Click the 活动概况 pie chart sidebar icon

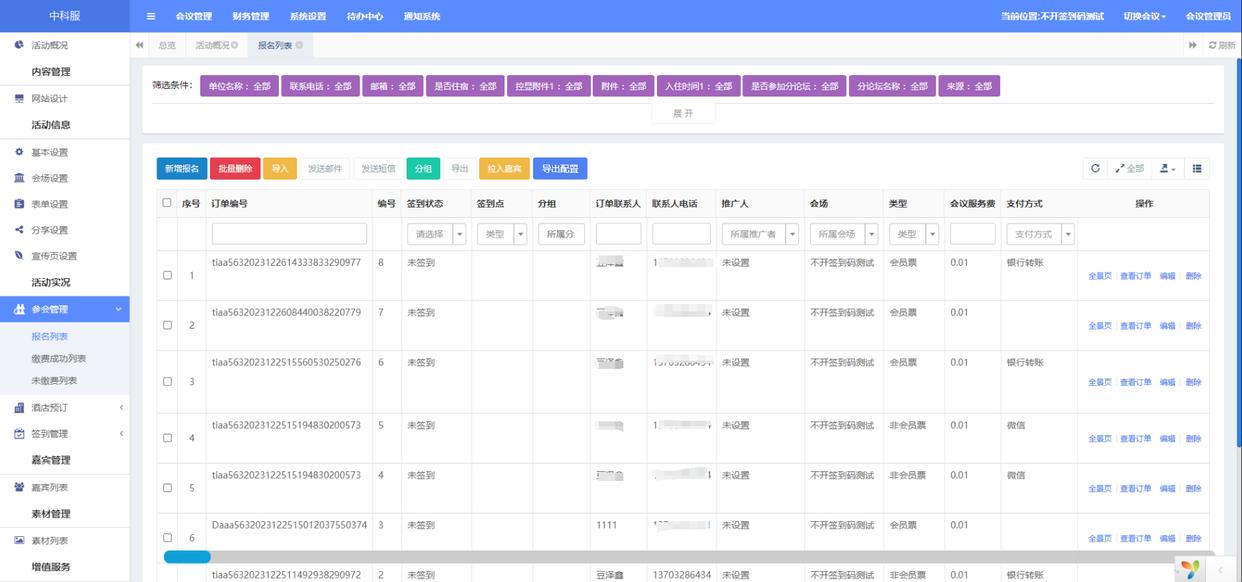click(x=19, y=46)
